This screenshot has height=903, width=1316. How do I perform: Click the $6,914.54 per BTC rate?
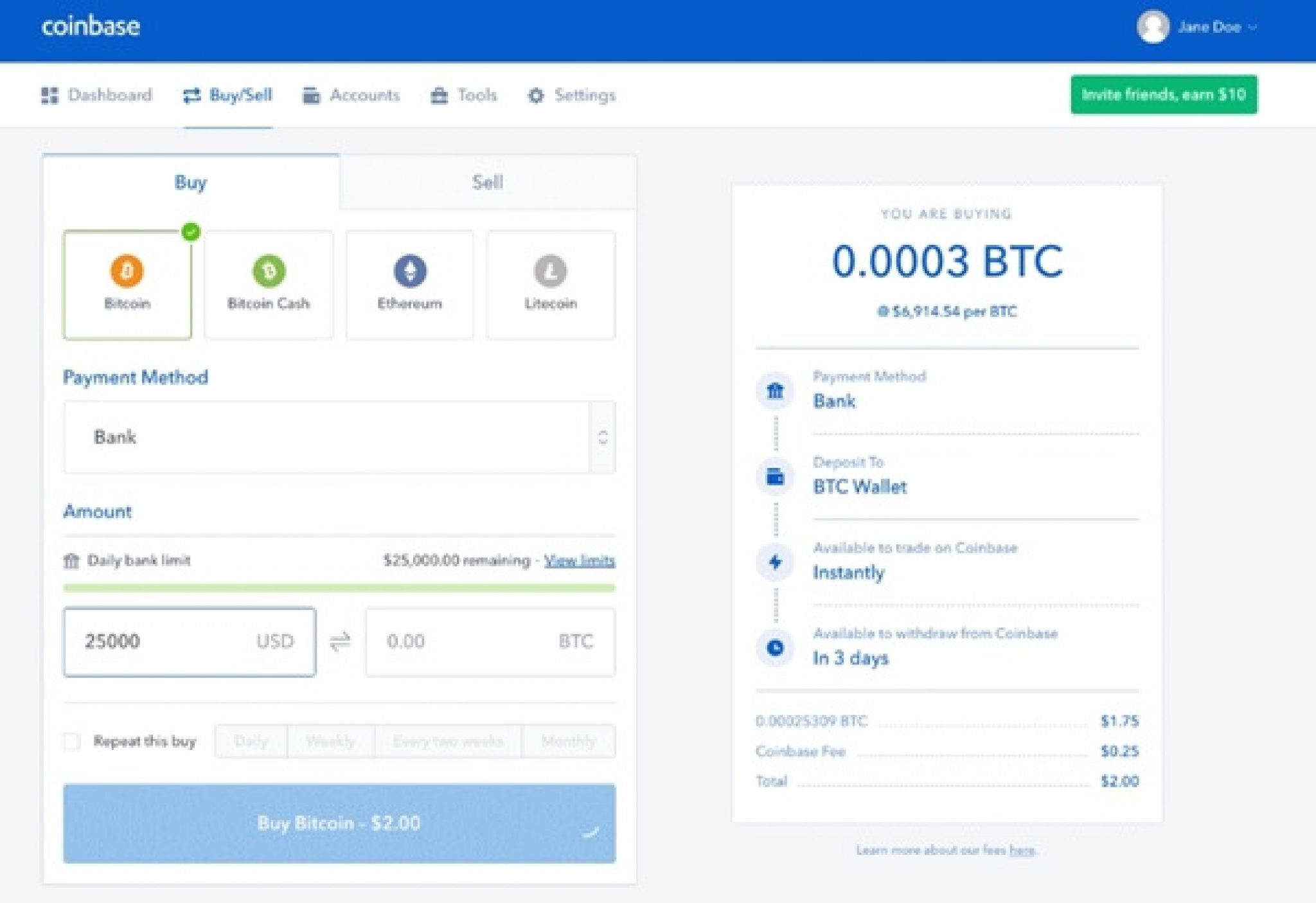pyautogui.click(x=947, y=312)
